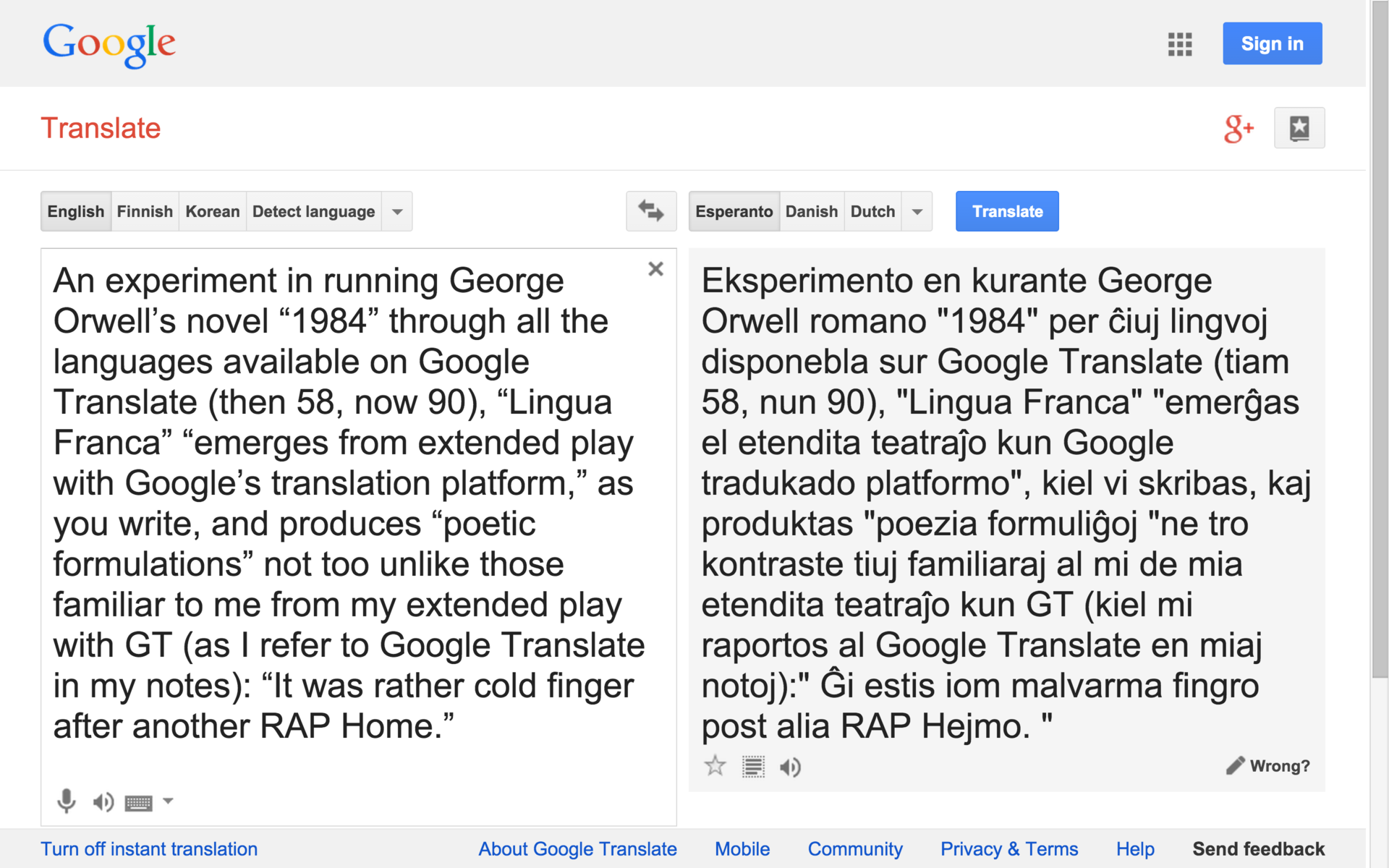This screenshot has width=1389, height=868.
Task: Select Finnish as the source language
Action: click(145, 212)
